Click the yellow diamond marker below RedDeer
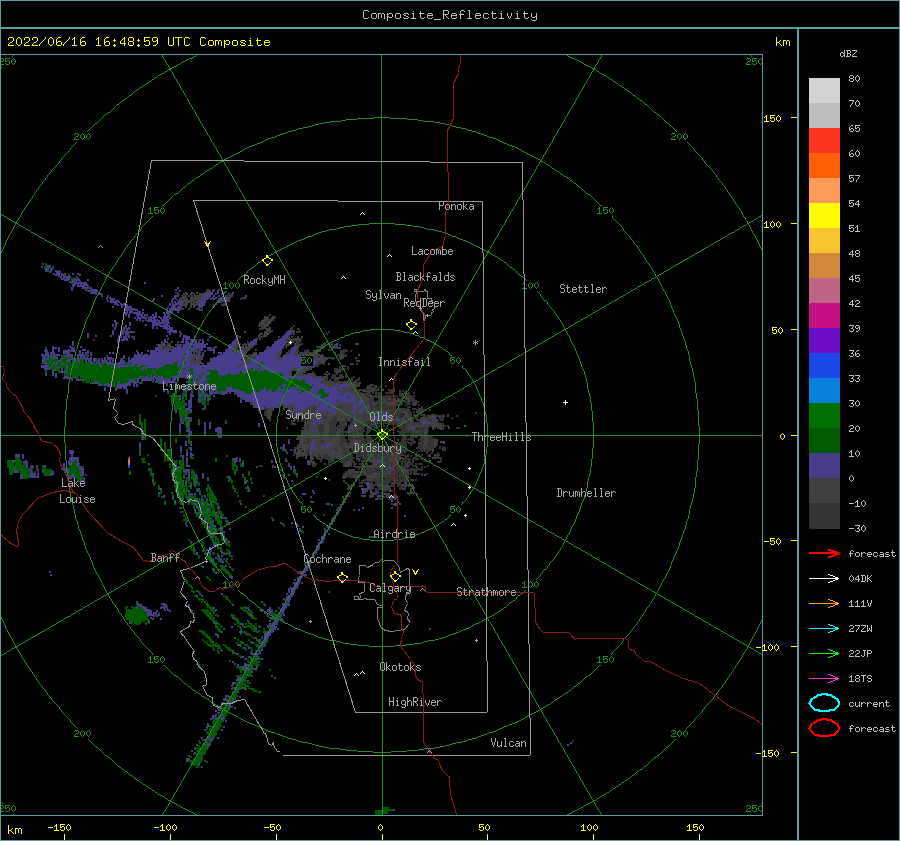Screen dimensions: 900x841 [x=411, y=325]
